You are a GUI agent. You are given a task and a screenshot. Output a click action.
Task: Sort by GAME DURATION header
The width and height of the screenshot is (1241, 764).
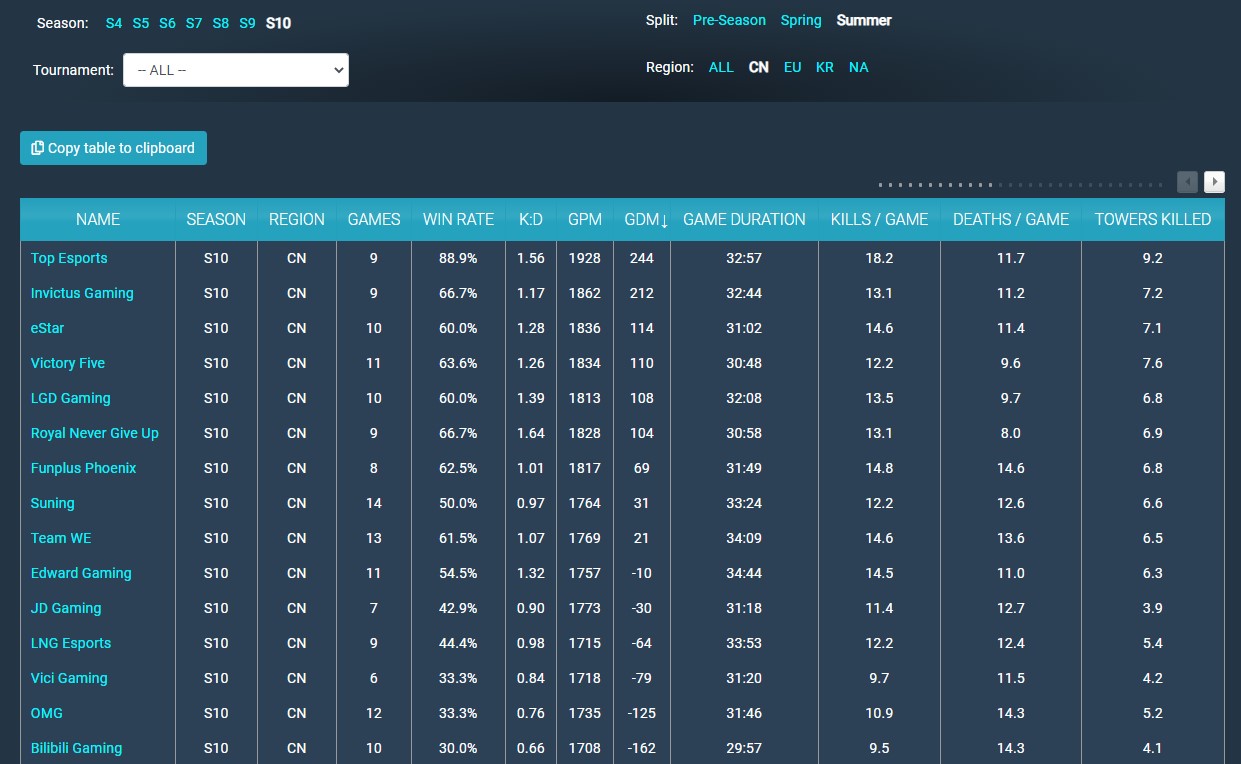tap(744, 219)
